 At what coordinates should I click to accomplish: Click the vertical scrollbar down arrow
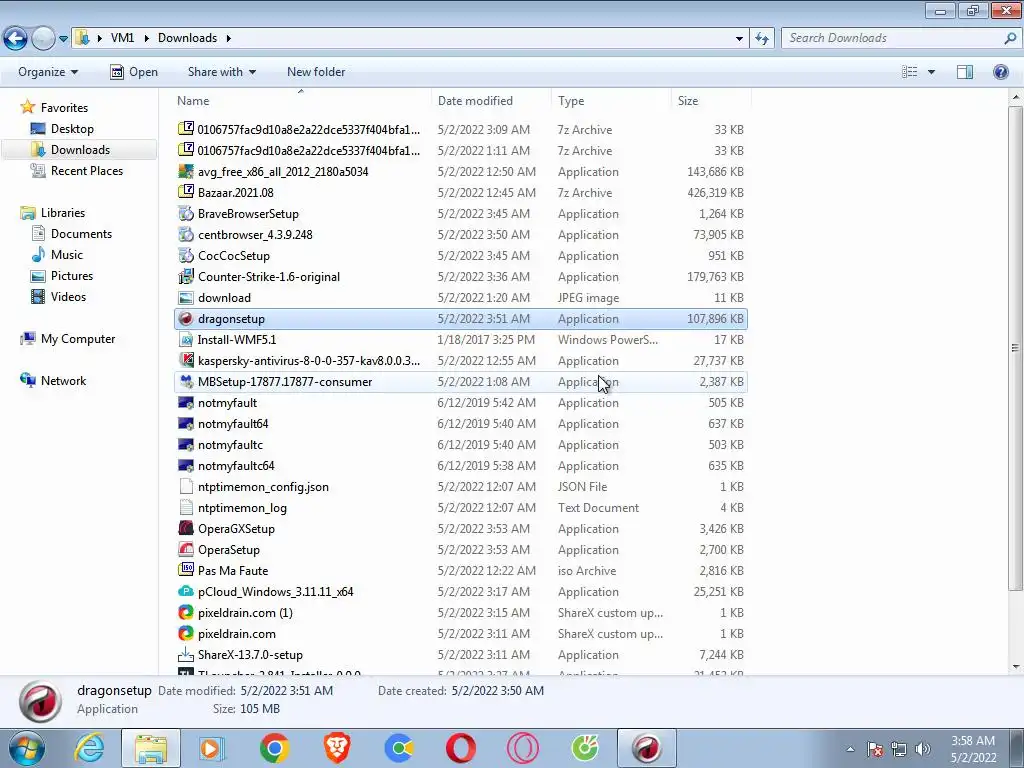tap(1016, 667)
